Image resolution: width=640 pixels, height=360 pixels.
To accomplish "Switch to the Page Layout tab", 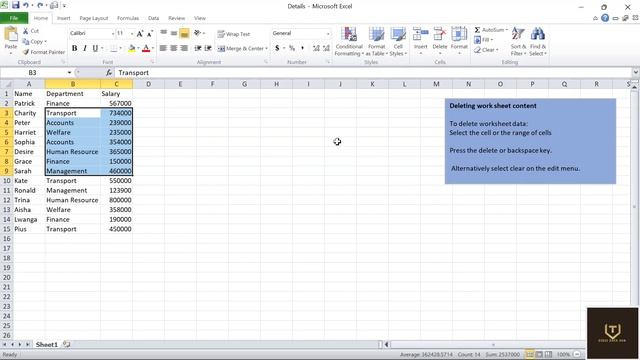I will [x=94, y=18].
